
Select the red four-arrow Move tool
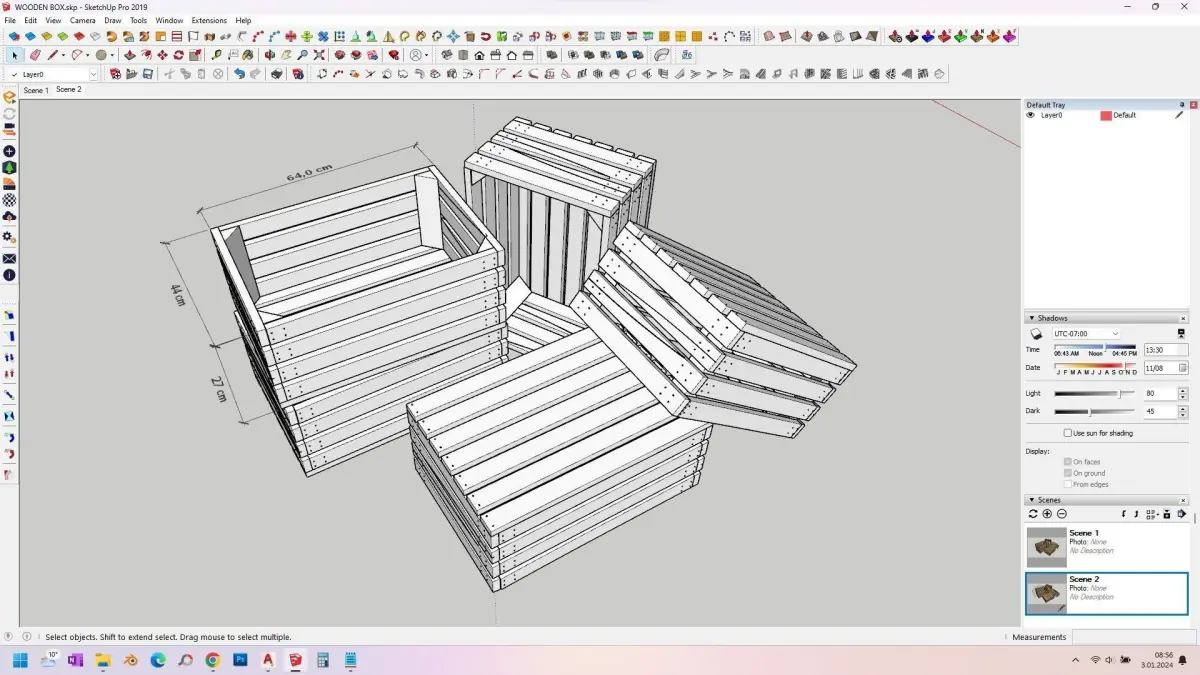162,55
